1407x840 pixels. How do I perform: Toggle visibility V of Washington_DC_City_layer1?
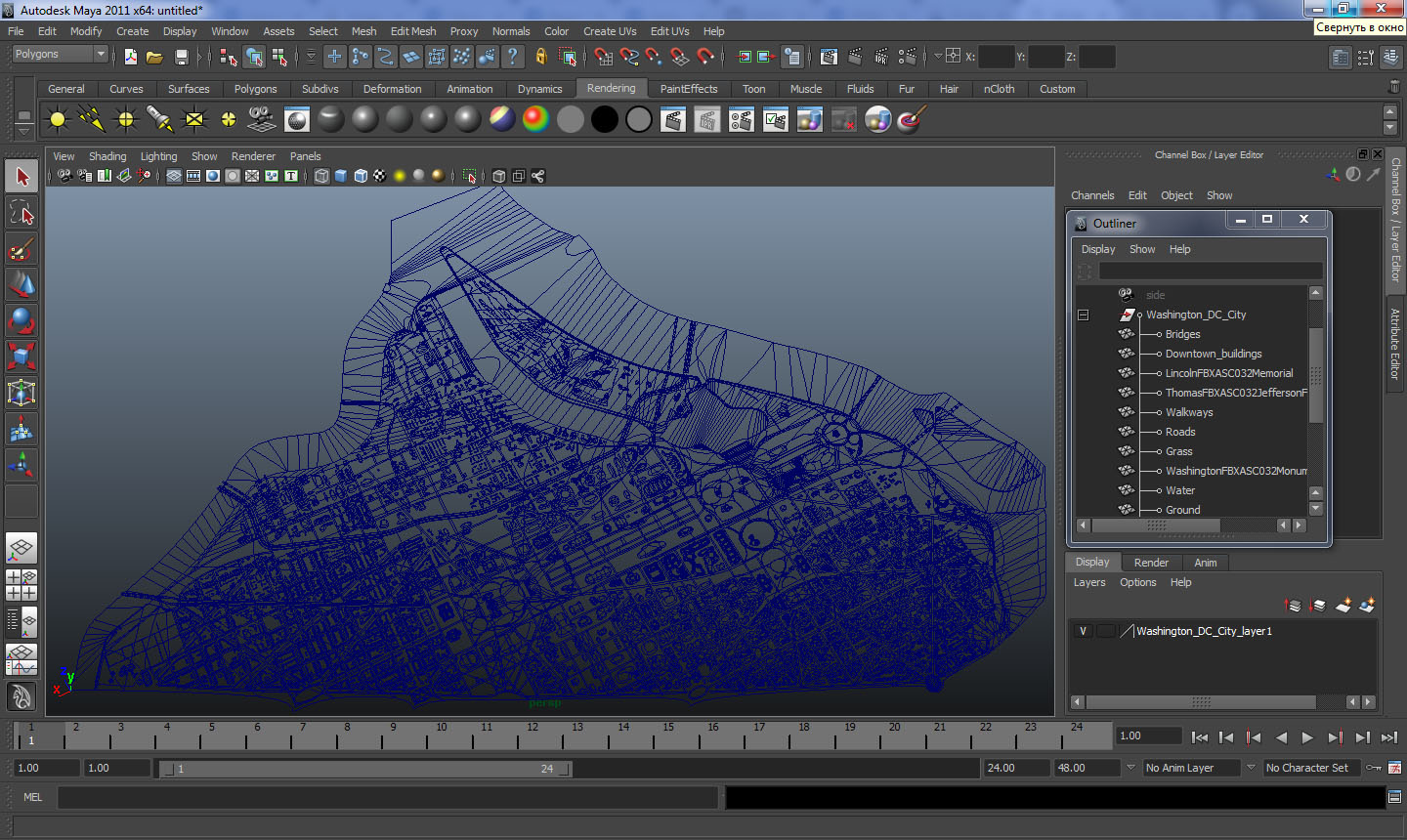pyautogui.click(x=1083, y=631)
